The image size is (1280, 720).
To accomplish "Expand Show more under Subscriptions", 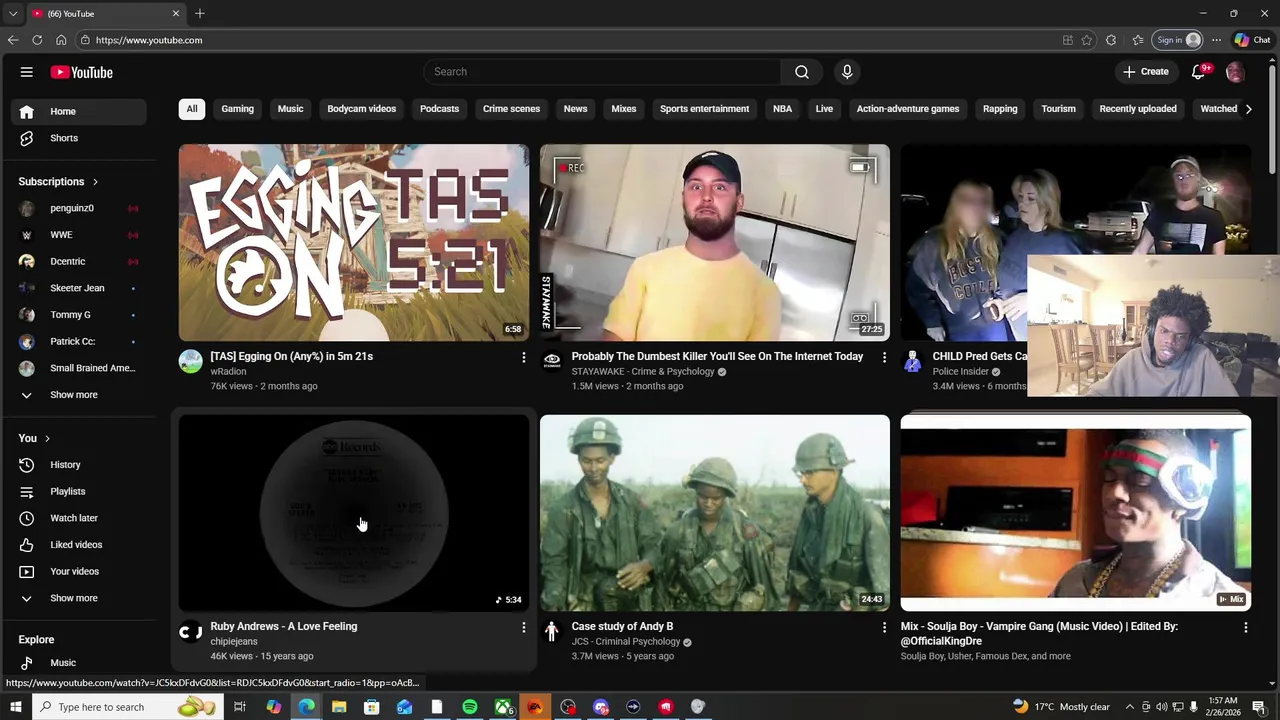I will 80,395.
